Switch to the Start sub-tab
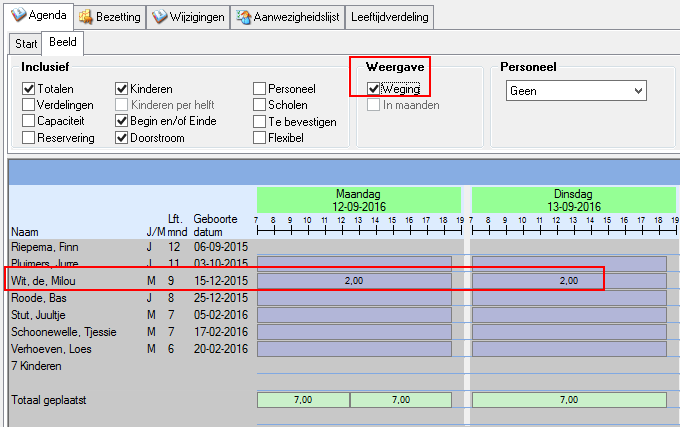Screen dimensions: 680x427 coord(26,43)
